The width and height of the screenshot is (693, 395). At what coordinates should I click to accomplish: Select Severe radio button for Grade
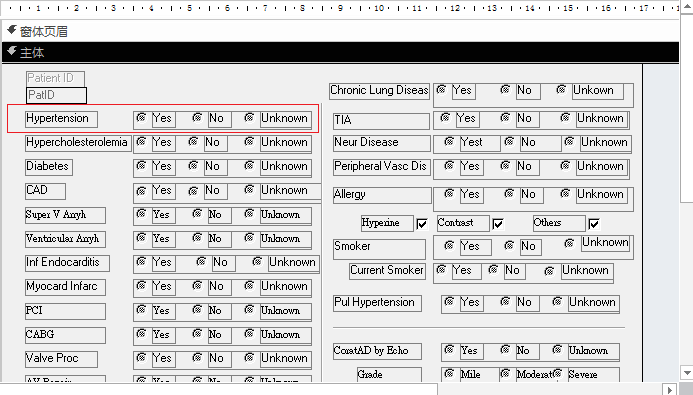[557, 374]
